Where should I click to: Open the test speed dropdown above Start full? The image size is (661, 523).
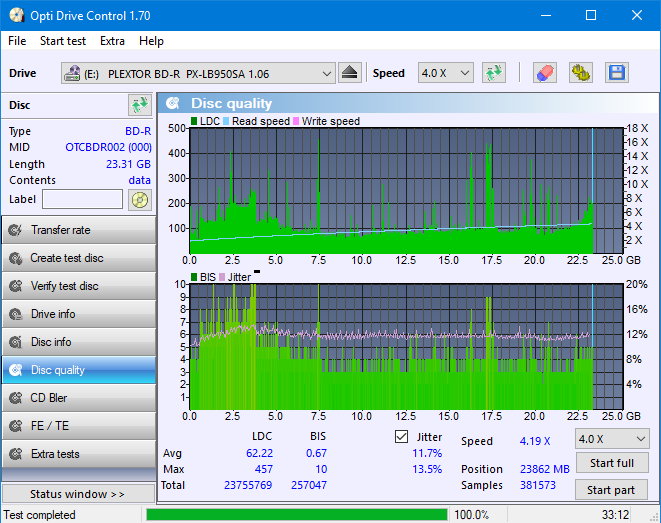click(612, 439)
